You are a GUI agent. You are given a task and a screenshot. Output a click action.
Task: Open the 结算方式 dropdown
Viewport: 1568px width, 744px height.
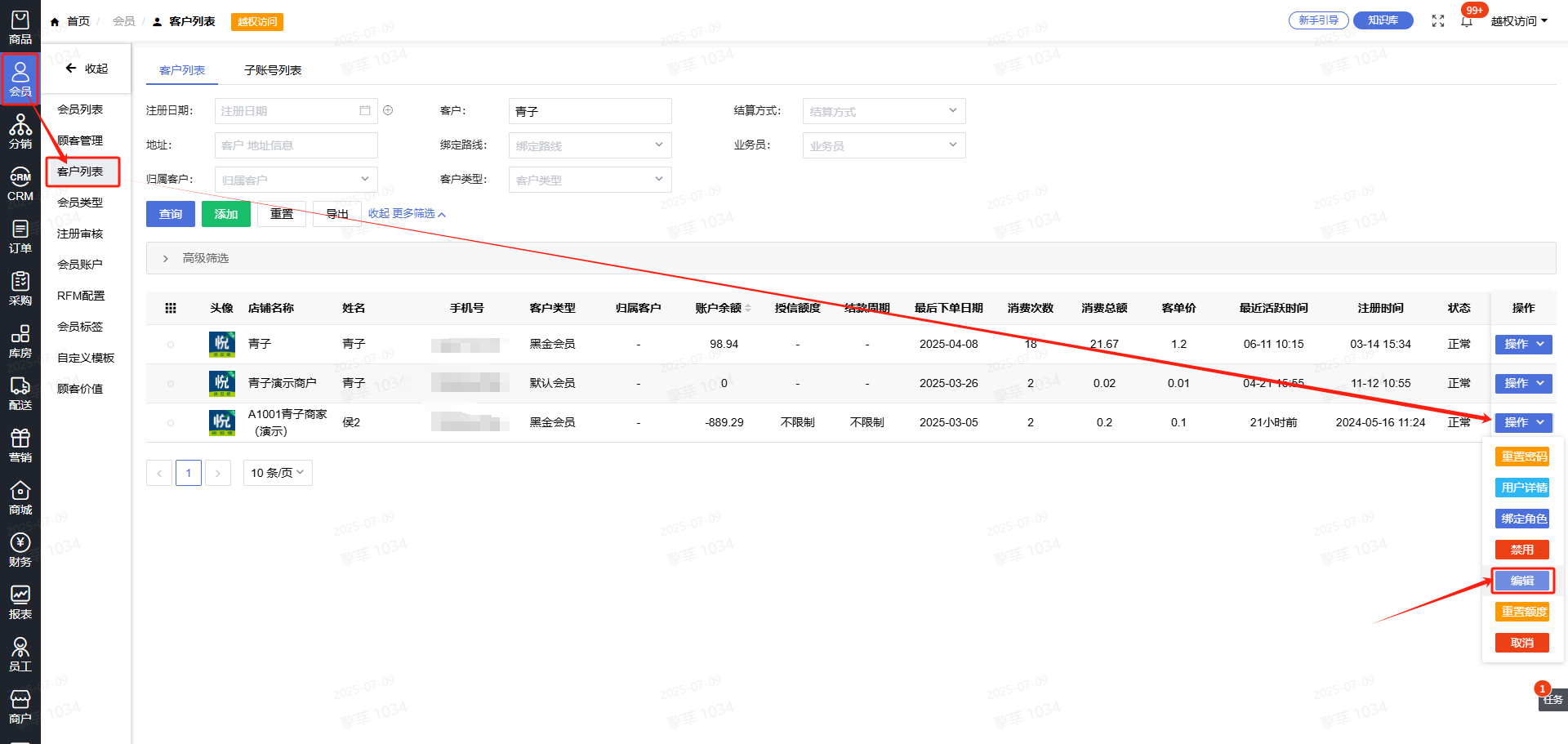point(884,111)
